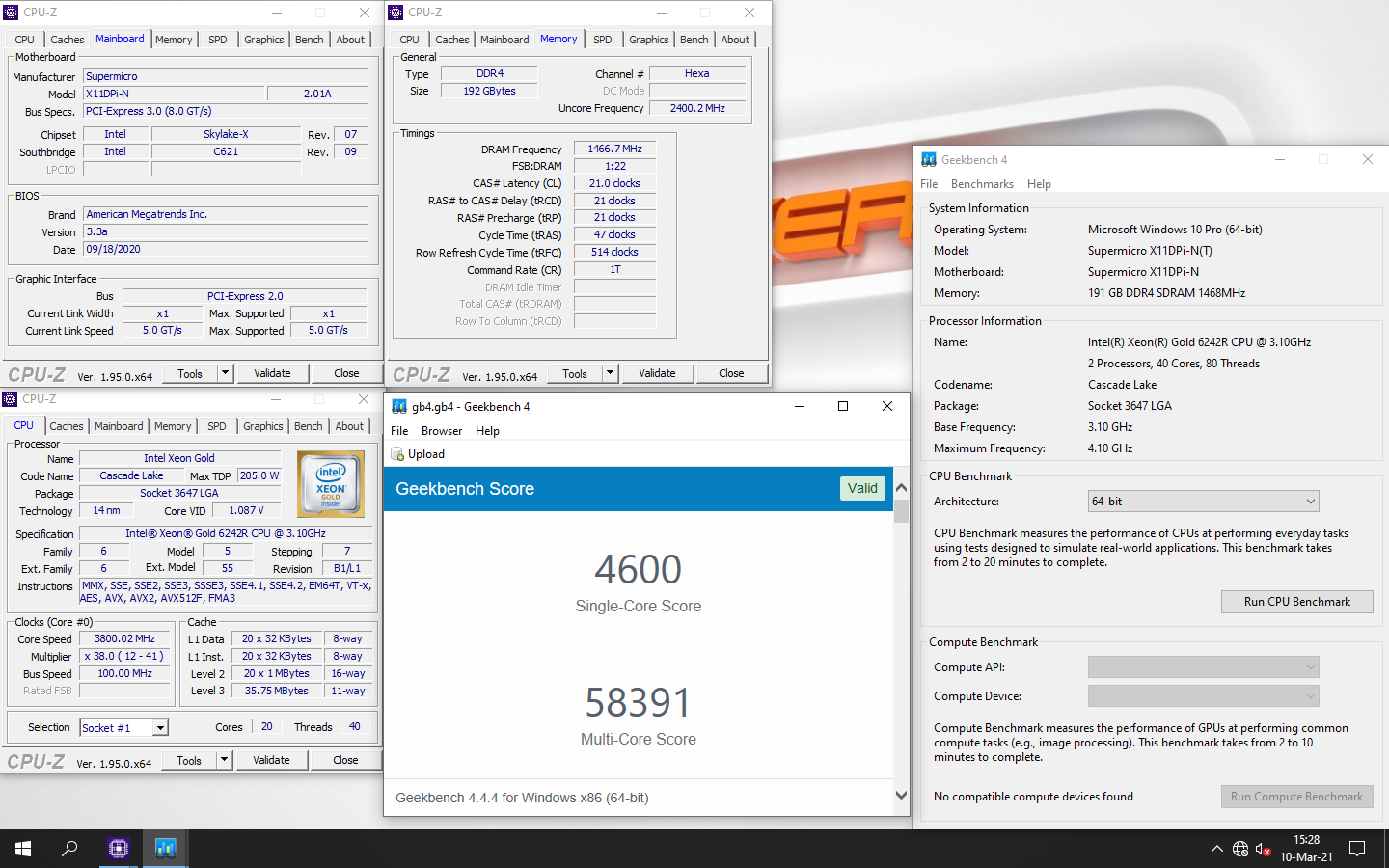Screen dimensions: 1389x868
Task: Click the Channel # value Hexa
Action: (x=697, y=73)
